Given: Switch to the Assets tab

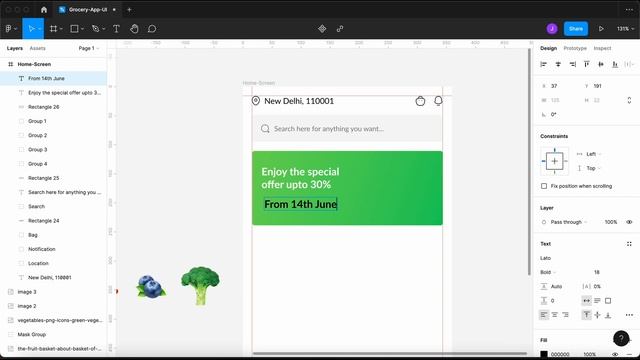Looking at the screenshot, I should click(x=38, y=48).
